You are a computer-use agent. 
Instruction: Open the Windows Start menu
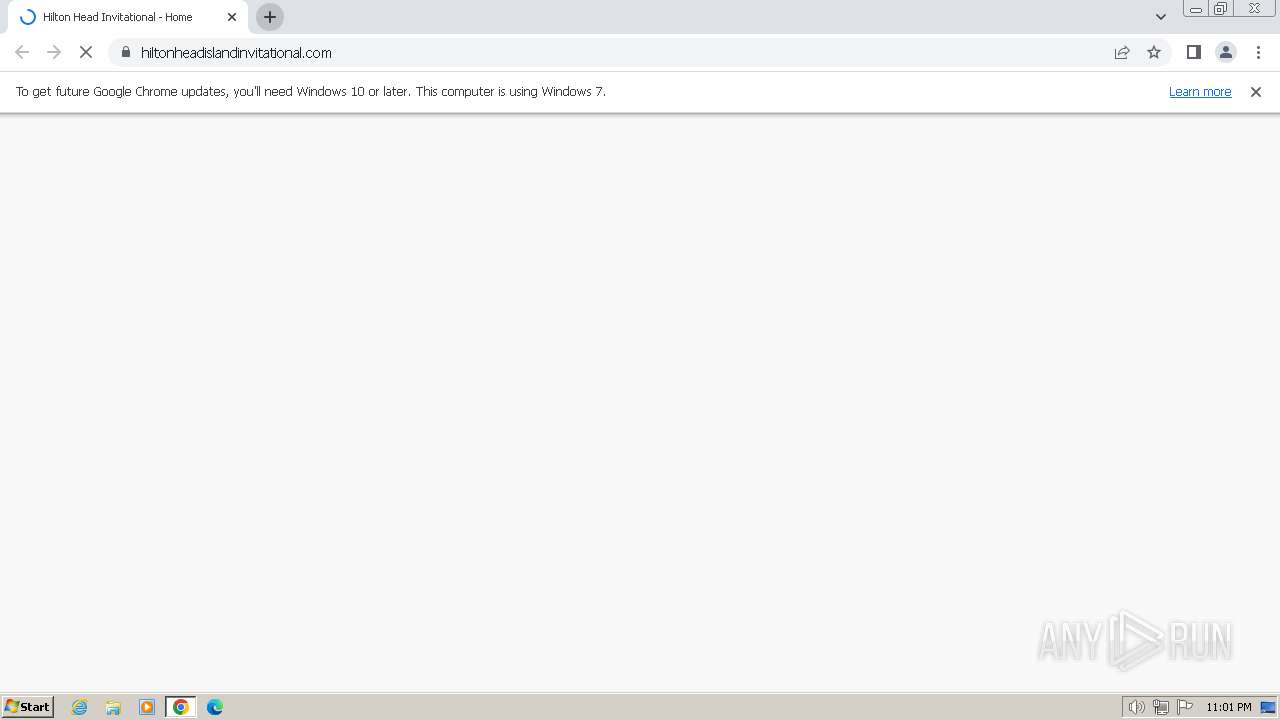pyautogui.click(x=28, y=707)
